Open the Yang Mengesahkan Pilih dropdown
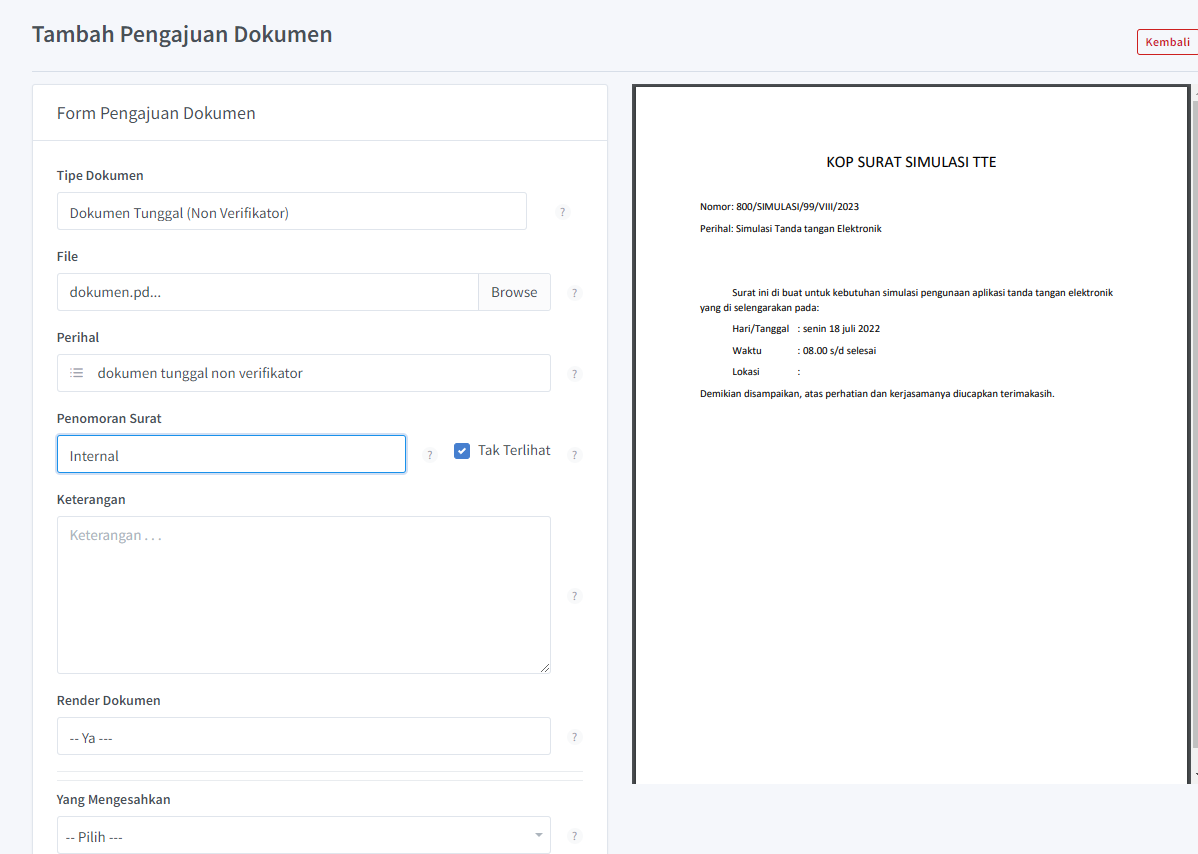The height and width of the screenshot is (854, 1198). [303, 836]
